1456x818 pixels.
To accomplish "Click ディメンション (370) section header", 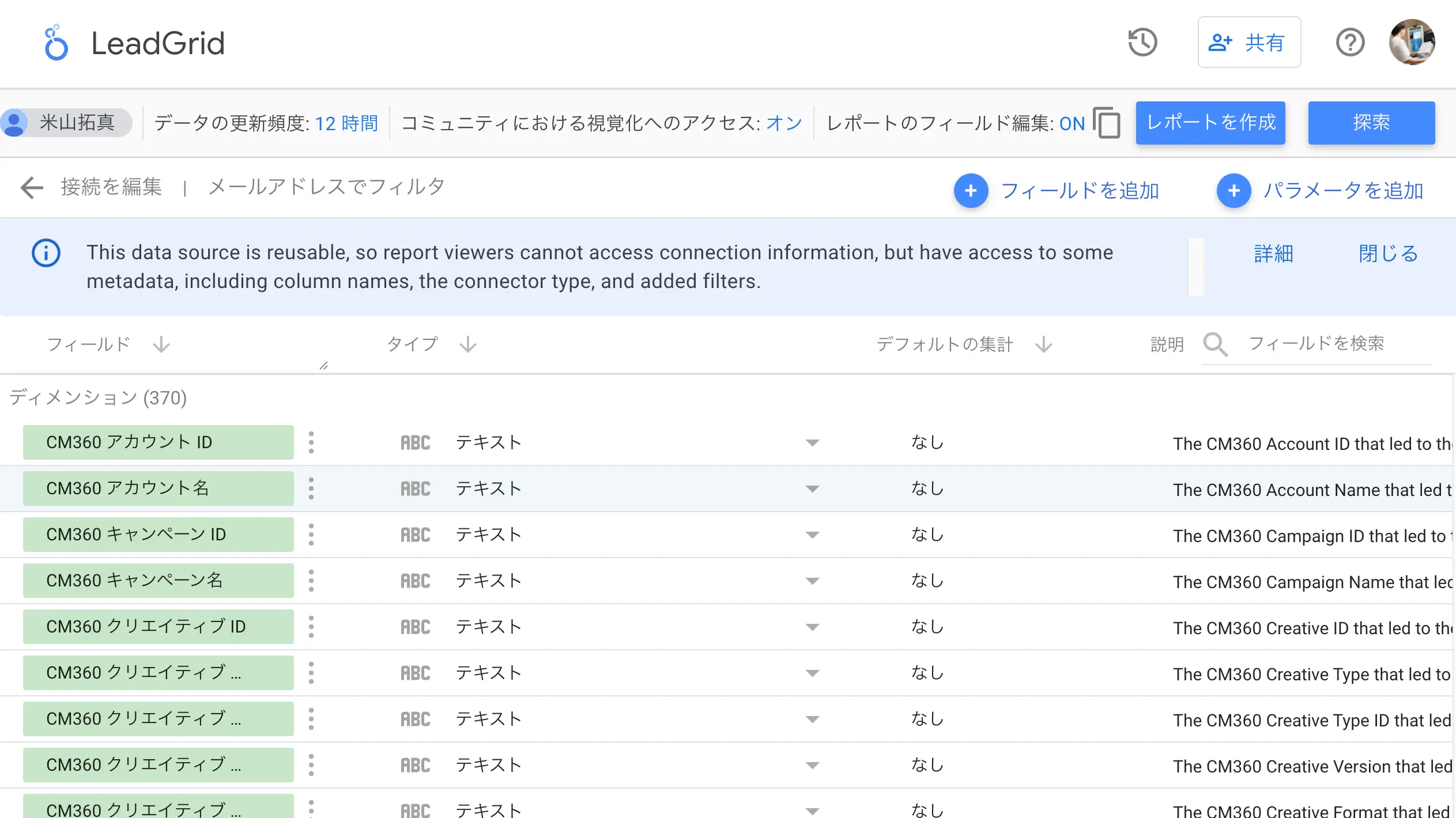I will [x=98, y=397].
